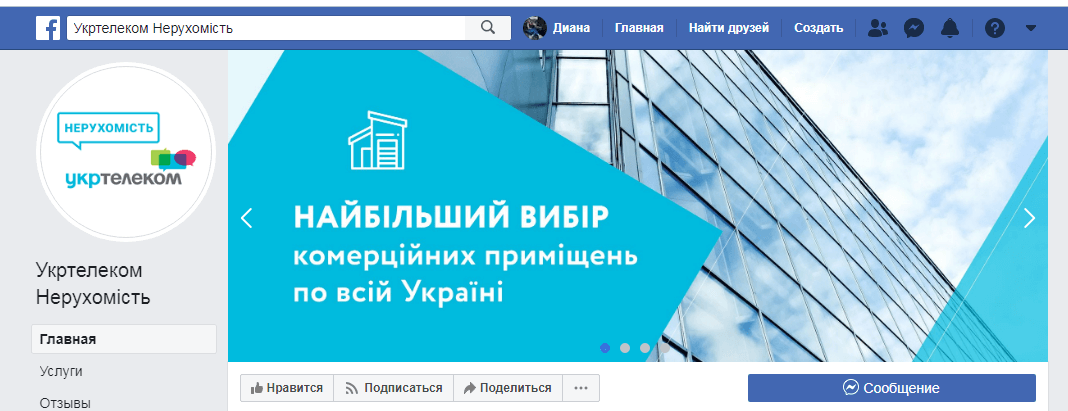Screen dimensions: 1068x411
Task: Open the notifications bell
Action: (x=949, y=28)
